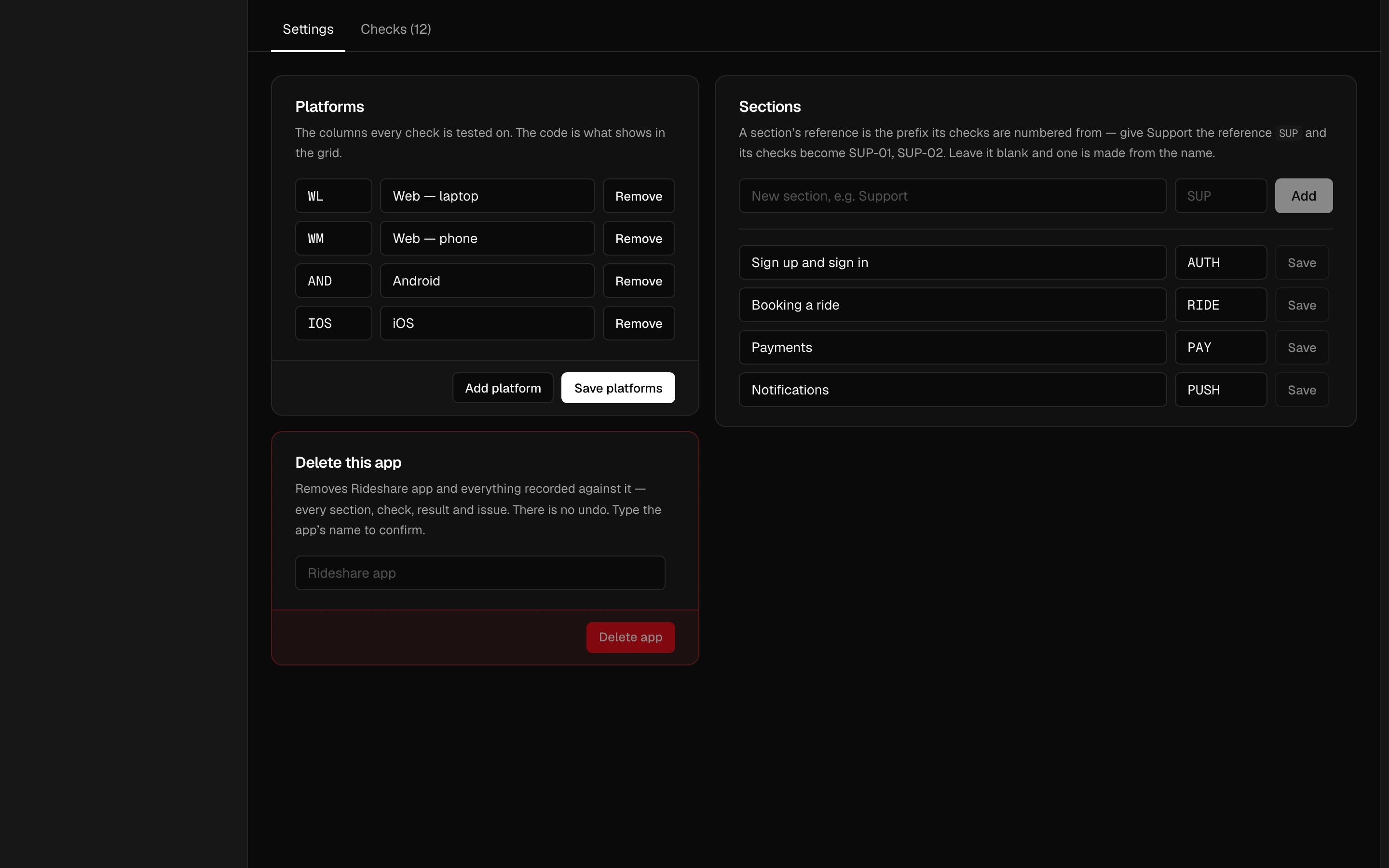
Task: Remove the Web — laptop platform
Action: click(638, 196)
